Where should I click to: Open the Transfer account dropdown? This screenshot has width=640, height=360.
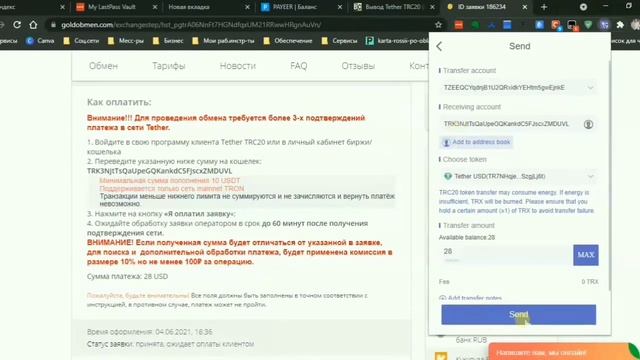518,87
